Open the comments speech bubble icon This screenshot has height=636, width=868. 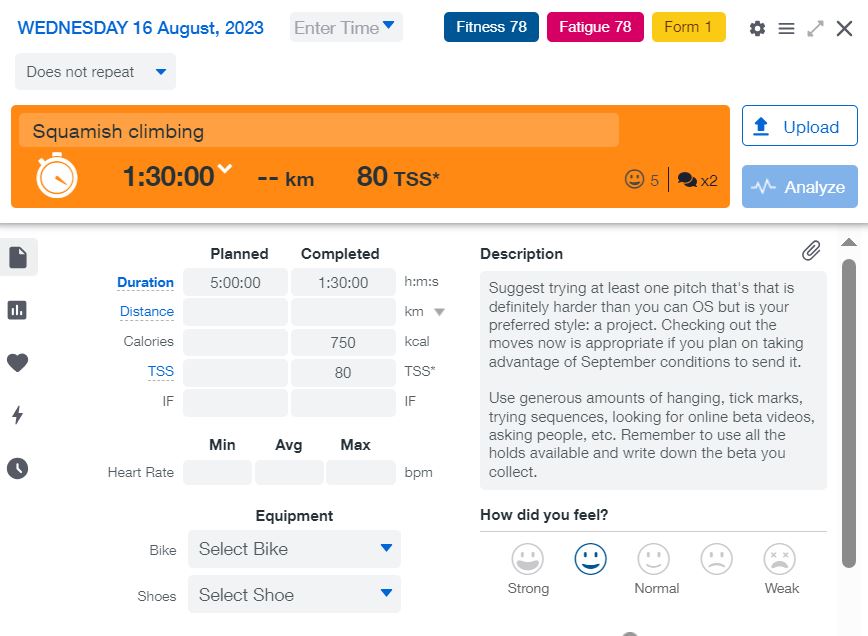[x=687, y=180]
